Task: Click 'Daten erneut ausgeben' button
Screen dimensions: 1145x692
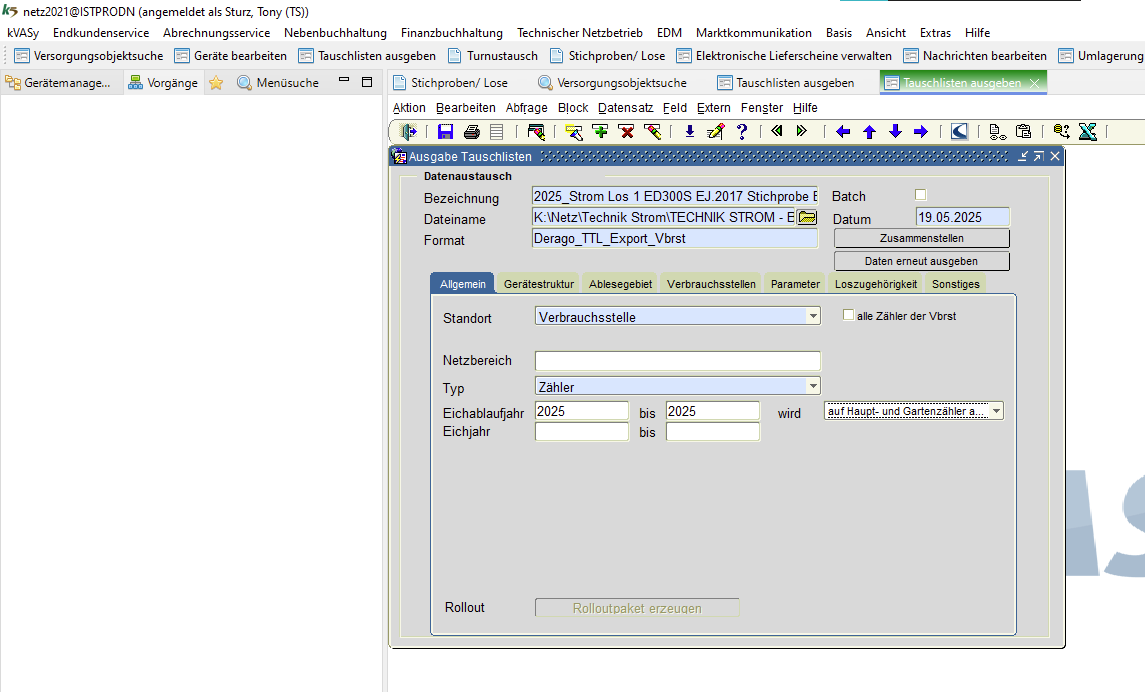Action: pyautogui.click(x=921, y=261)
